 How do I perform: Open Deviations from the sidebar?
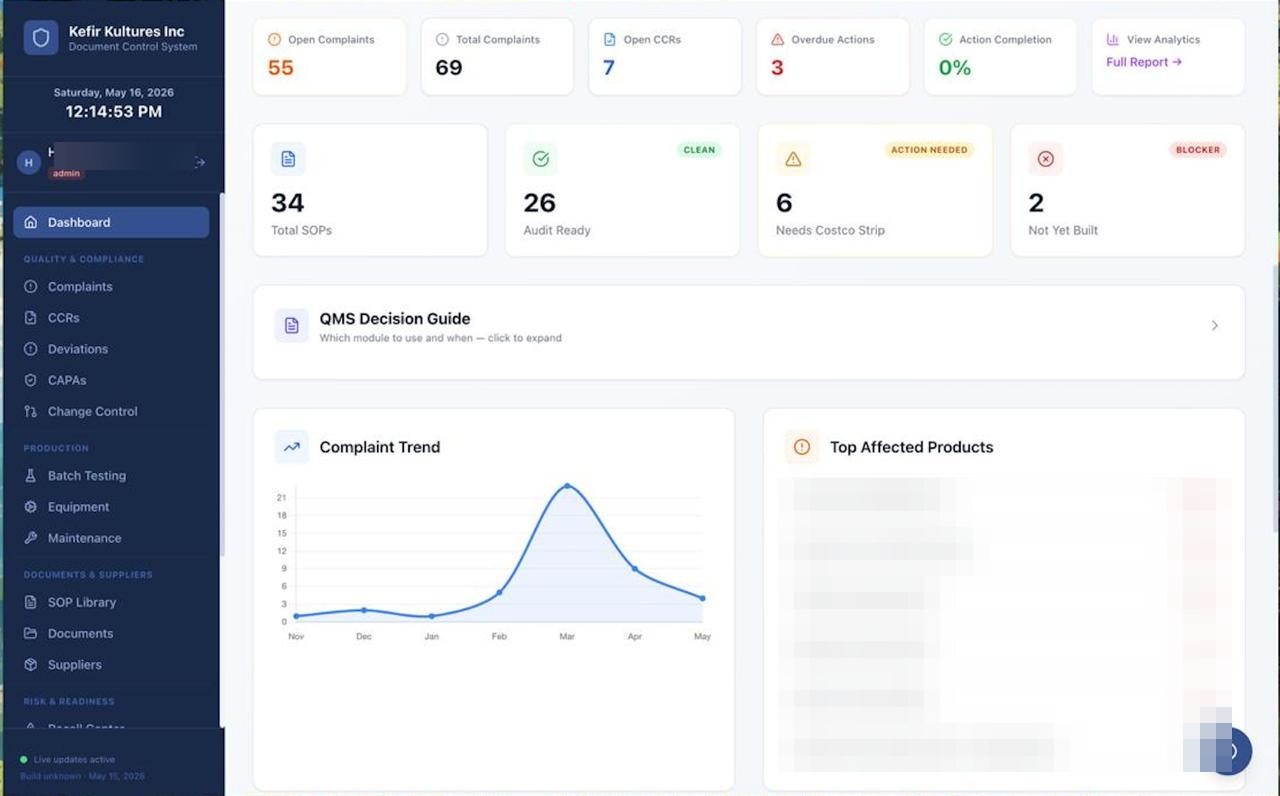(x=111, y=349)
